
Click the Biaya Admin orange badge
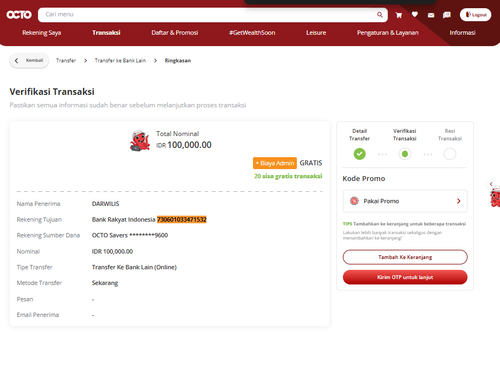(275, 163)
